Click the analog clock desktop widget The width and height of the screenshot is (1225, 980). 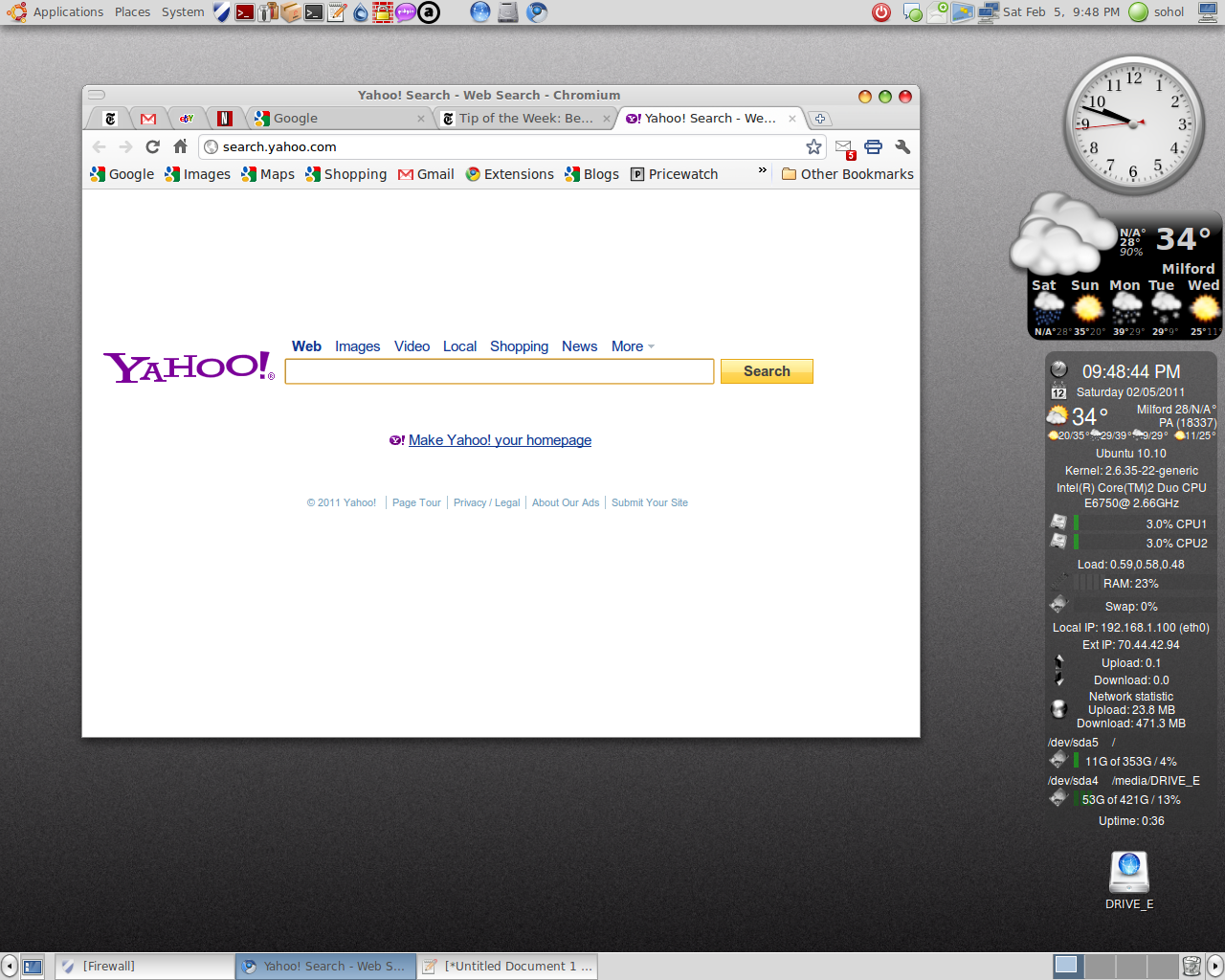pos(1134,124)
